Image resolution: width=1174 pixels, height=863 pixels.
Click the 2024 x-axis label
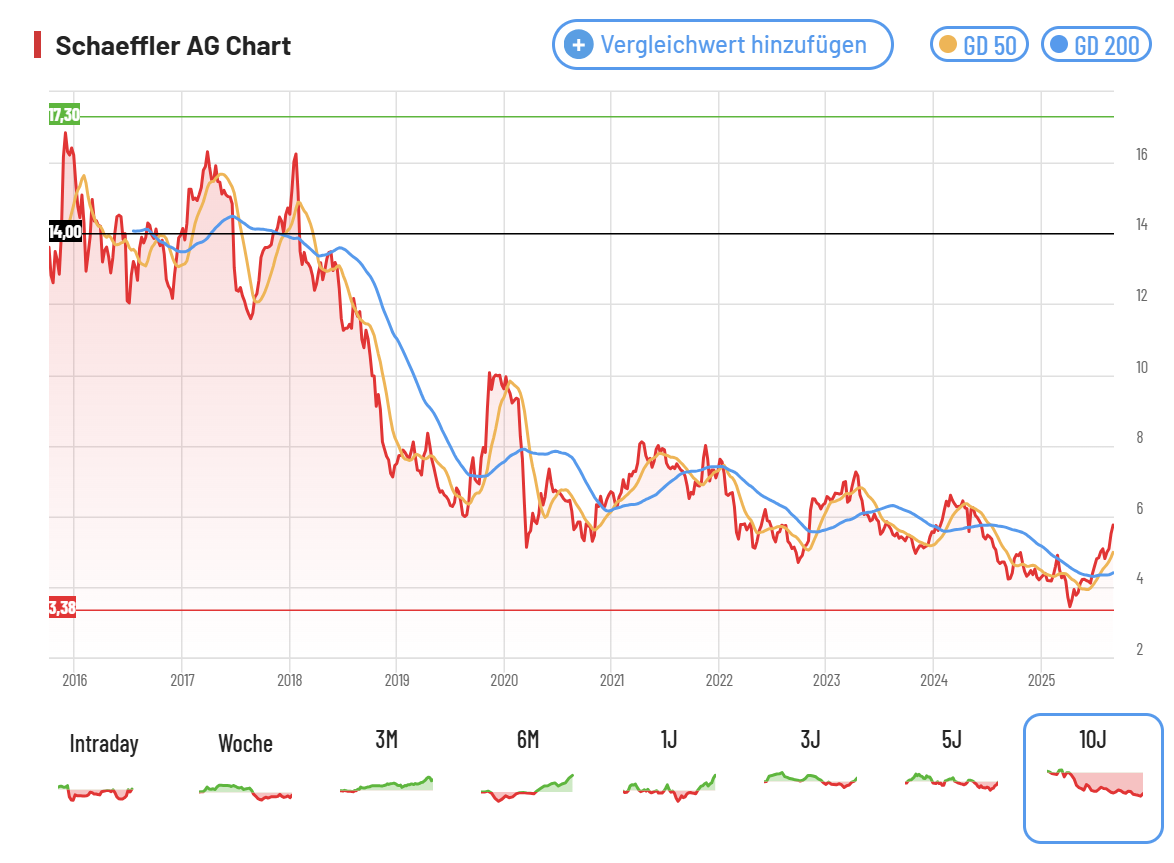934,680
